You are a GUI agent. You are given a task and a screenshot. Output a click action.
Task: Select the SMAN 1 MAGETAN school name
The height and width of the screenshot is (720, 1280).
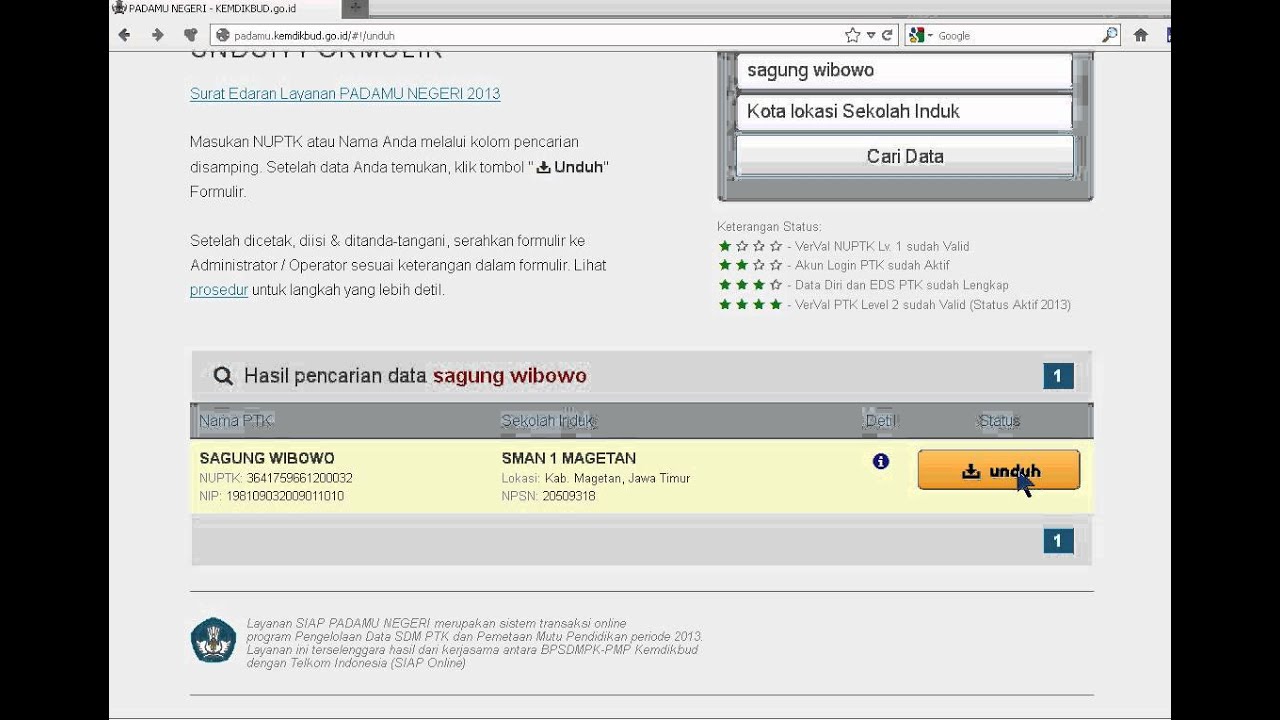click(569, 458)
